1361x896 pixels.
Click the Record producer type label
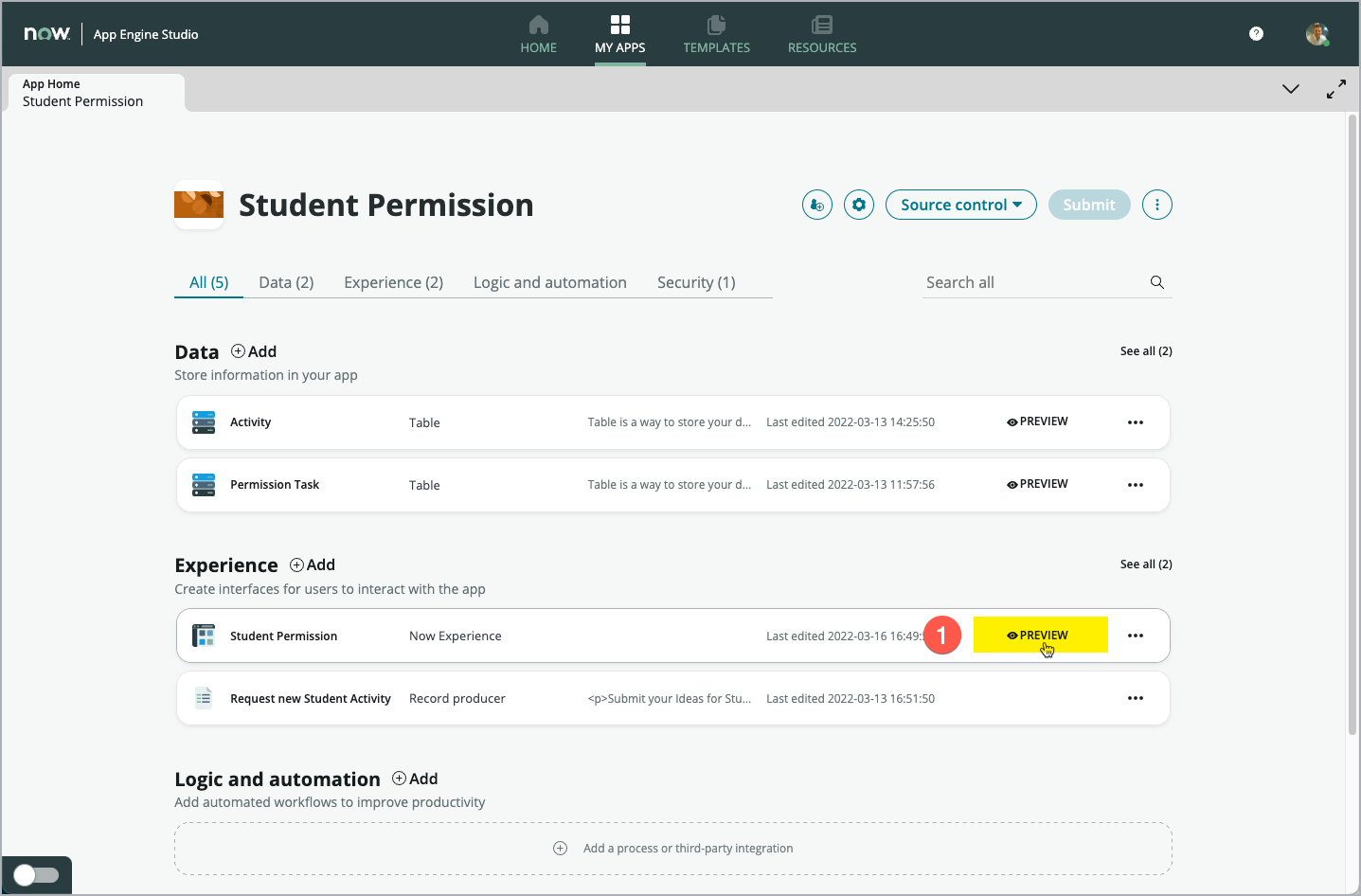point(457,699)
